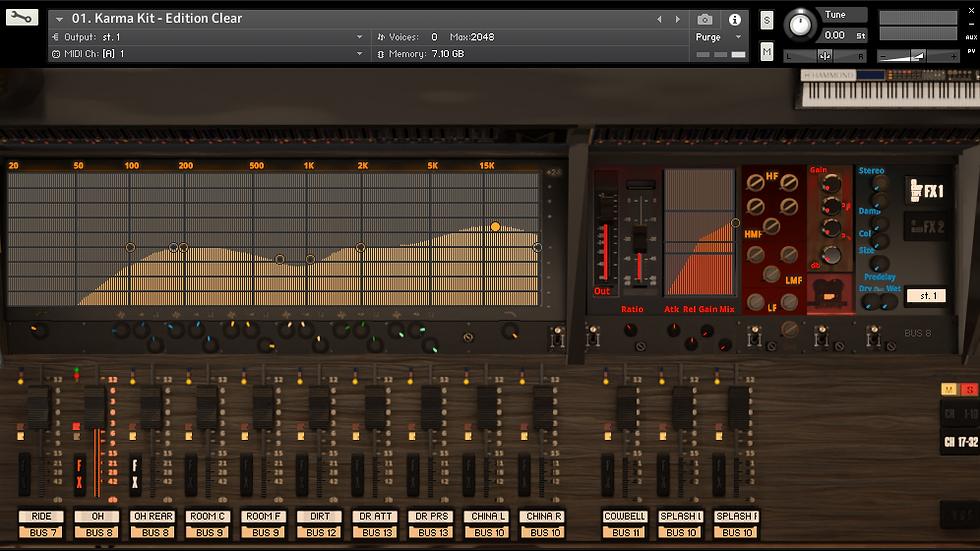Click the Hammond keyboard thumbnail
Screen dimensions: 980x551
point(890,89)
